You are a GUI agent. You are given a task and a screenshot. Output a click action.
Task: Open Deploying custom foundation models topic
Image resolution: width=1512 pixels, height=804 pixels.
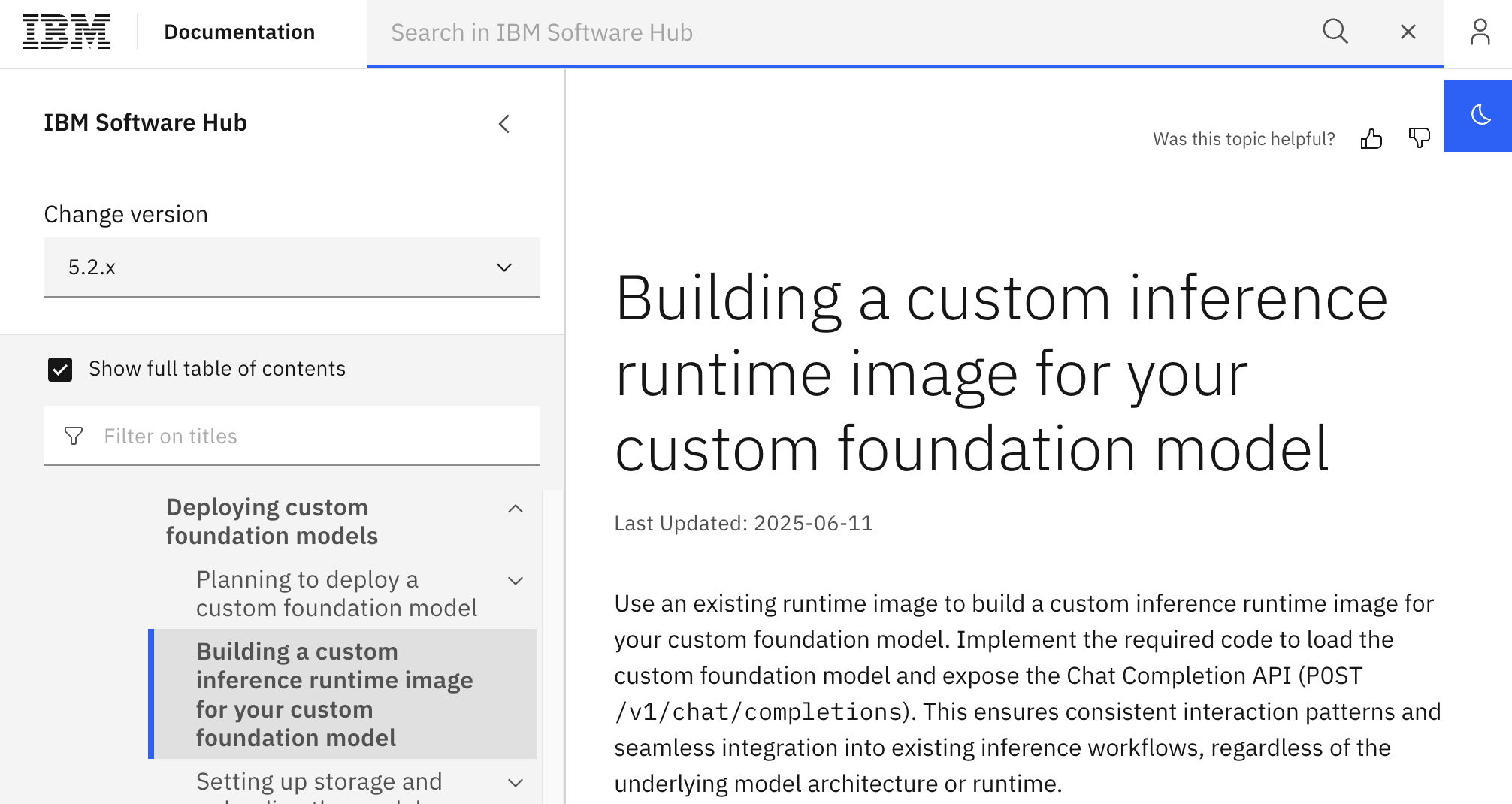pyautogui.click(x=271, y=521)
